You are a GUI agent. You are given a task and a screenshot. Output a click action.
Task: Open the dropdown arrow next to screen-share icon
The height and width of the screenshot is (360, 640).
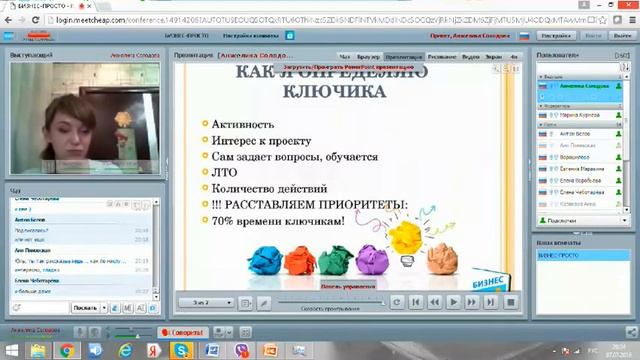coord(229,333)
